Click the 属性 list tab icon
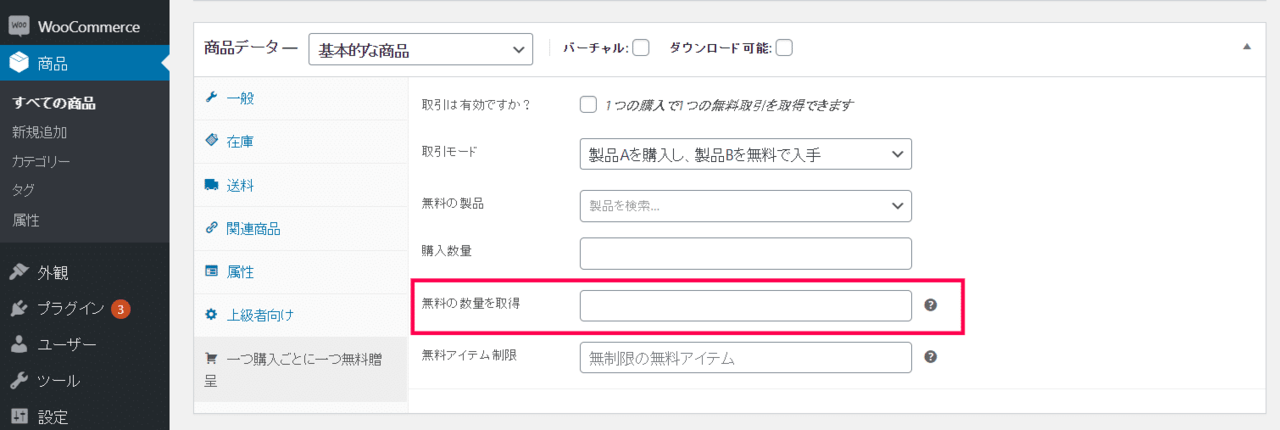1280x430 pixels. (x=211, y=271)
